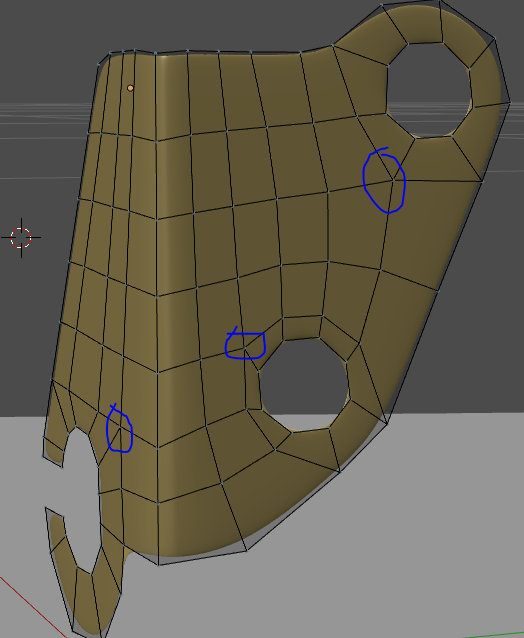Image resolution: width=524 pixels, height=638 pixels.
Task: Select the bottom vertex of the central crease edge
Action: (x=159, y=565)
